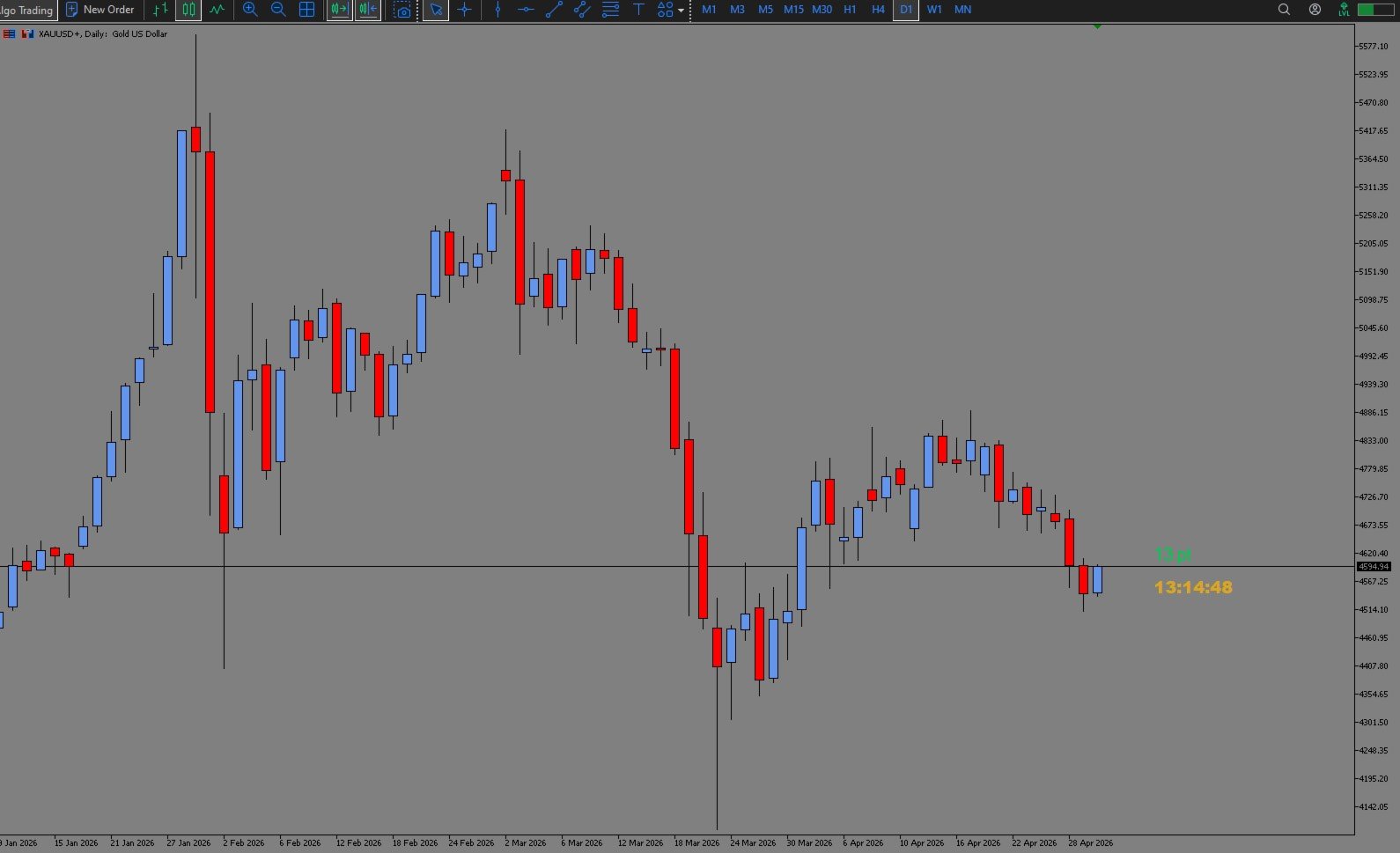1400x853 pixels.
Task: Switch to candlestick chart display
Action: [x=188, y=10]
